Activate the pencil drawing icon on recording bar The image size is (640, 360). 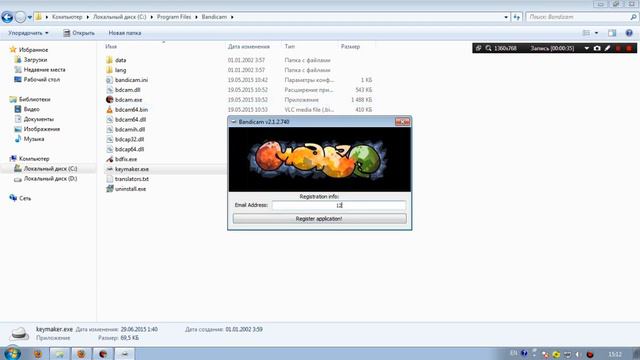[607, 48]
